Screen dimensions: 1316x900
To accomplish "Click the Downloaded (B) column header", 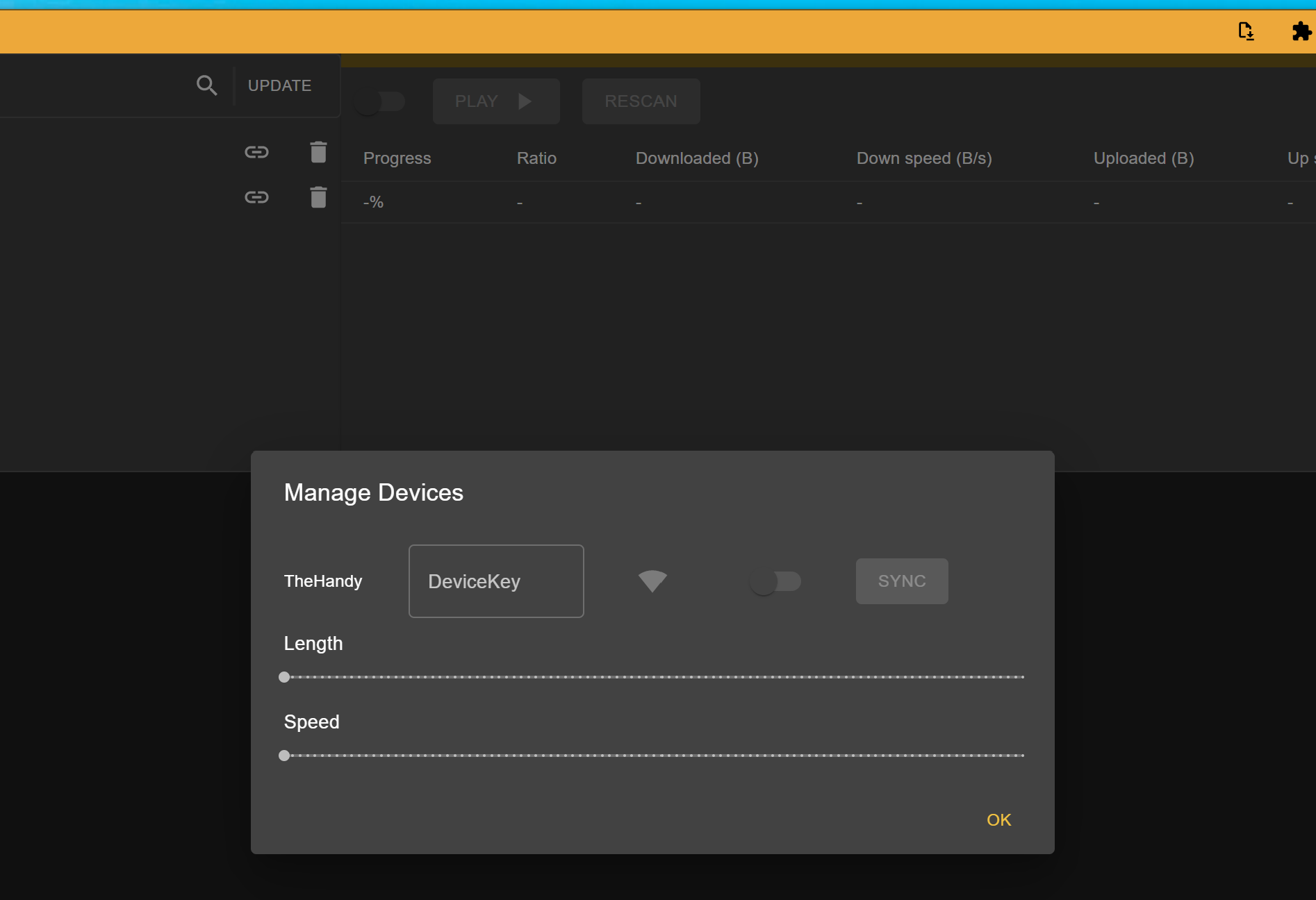I will pyautogui.click(x=697, y=158).
